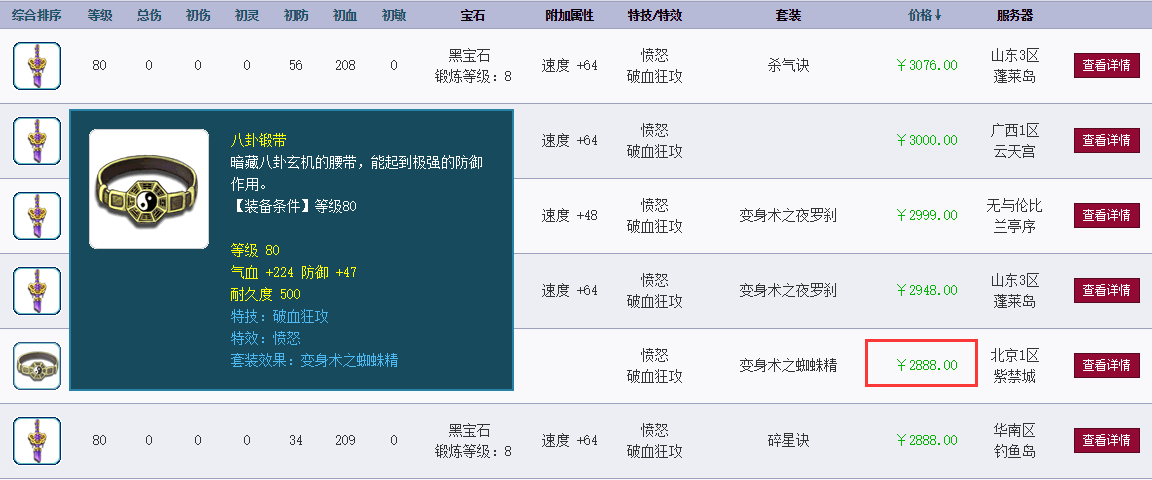
Task: Click ¥2888.00 price in 北京1区 row
Action: pyautogui.click(x=926, y=365)
